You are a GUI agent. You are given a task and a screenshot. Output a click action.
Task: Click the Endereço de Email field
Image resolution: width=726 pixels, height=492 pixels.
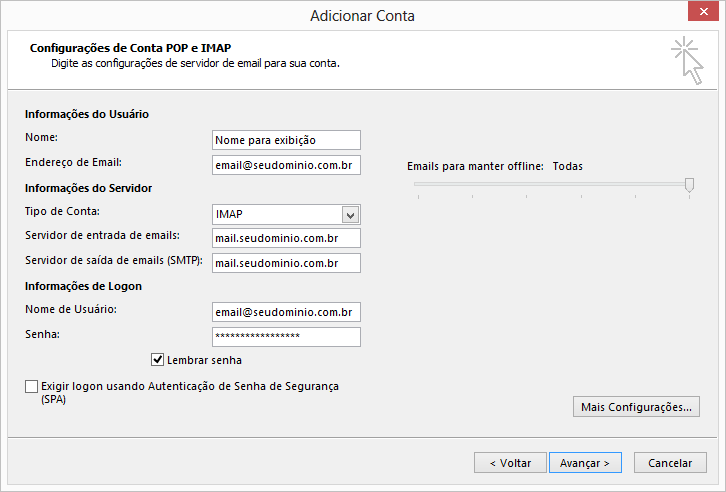286,165
